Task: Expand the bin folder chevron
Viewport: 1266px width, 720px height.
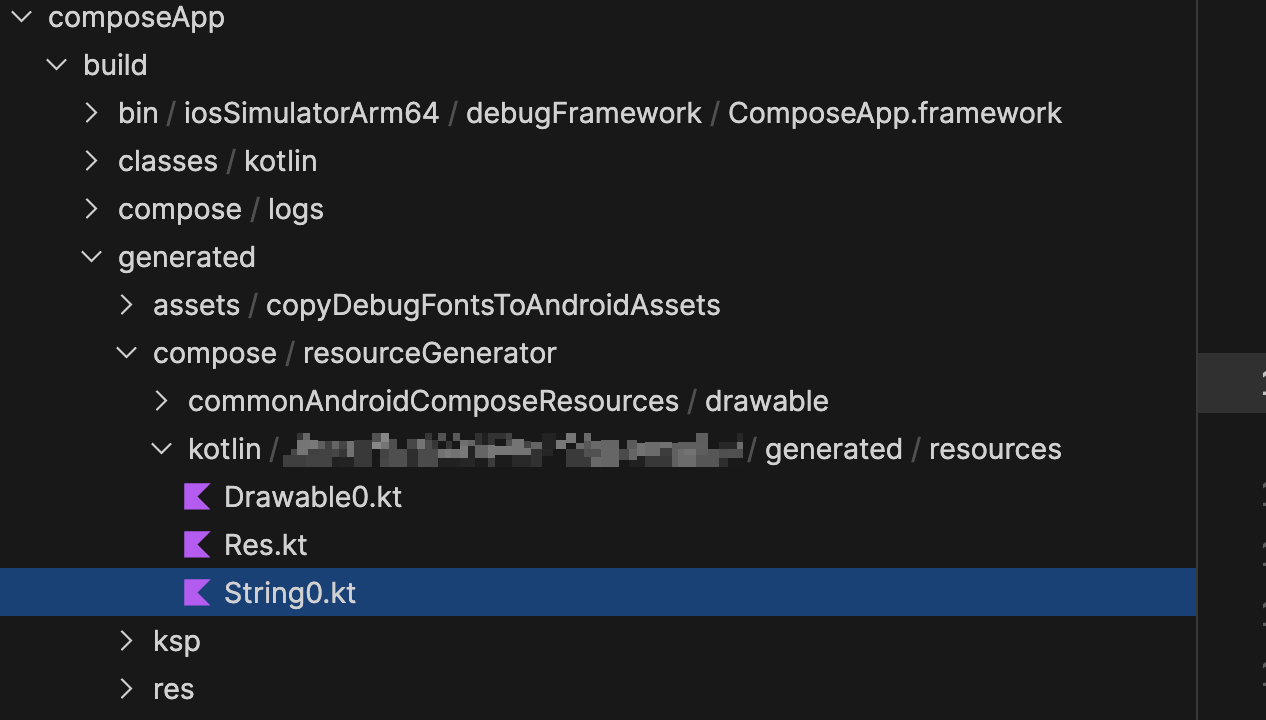Action: pos(91,113)
